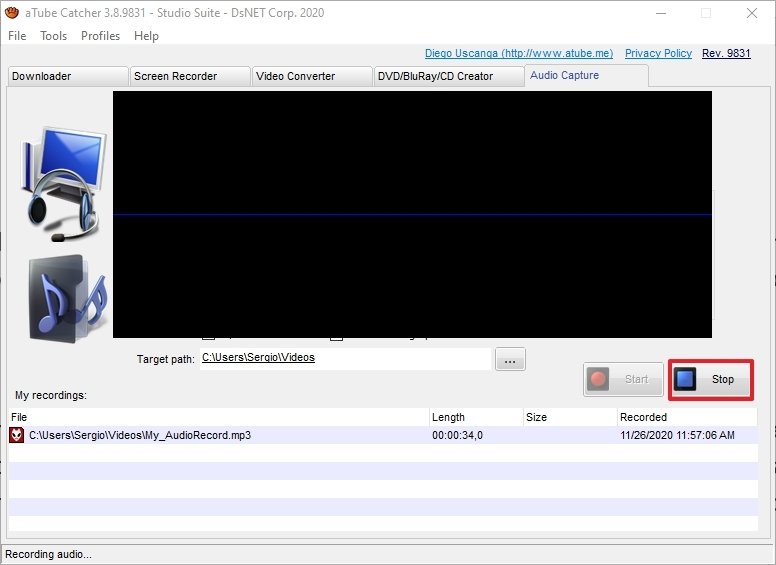Open the Tools menu

[53, 36]
